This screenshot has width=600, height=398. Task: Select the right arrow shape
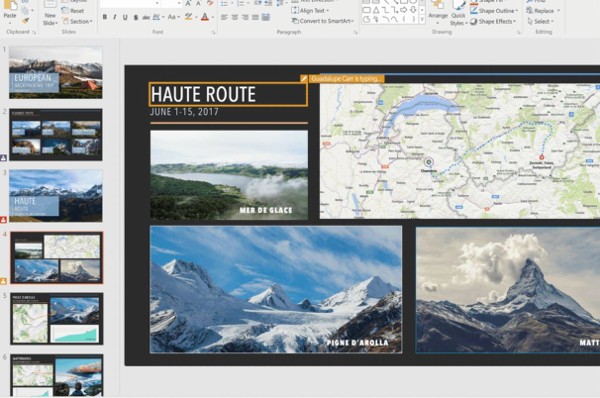(x=404, y=11)
